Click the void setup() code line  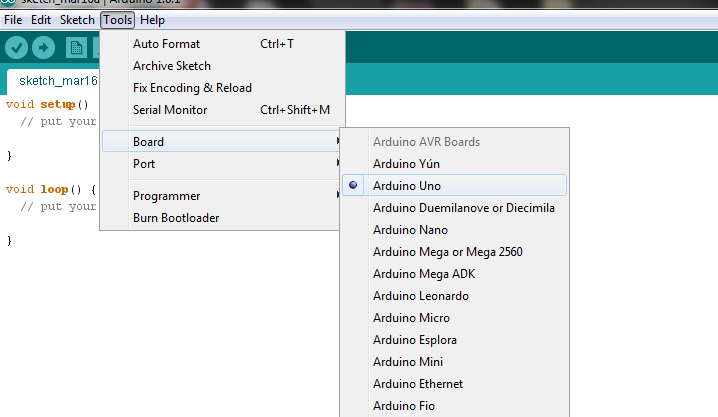pos(47,104)
